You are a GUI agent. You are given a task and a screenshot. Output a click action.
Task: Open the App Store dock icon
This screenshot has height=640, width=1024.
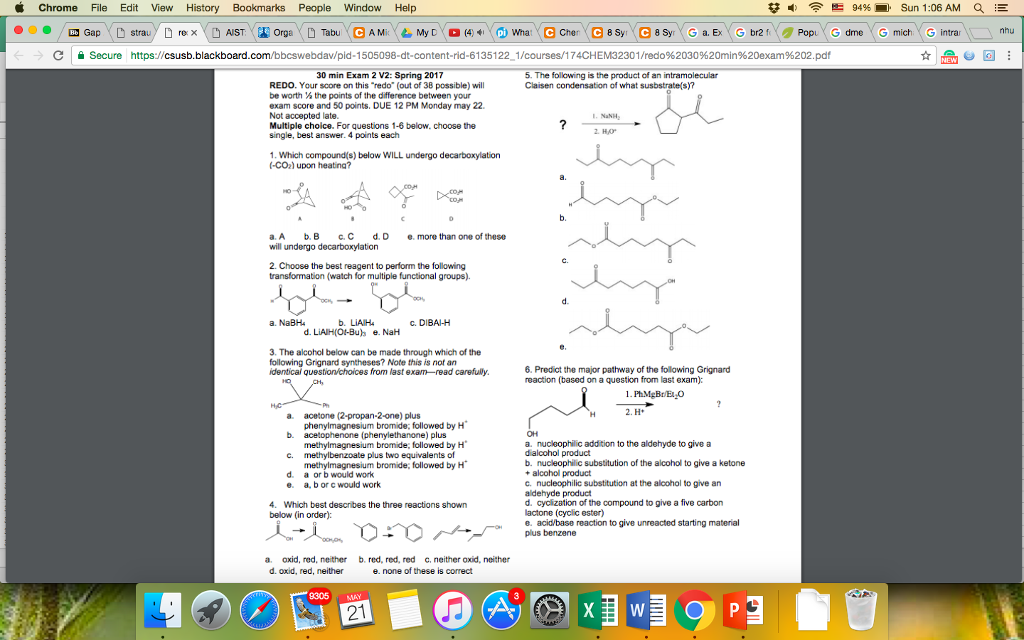point(498,610)
